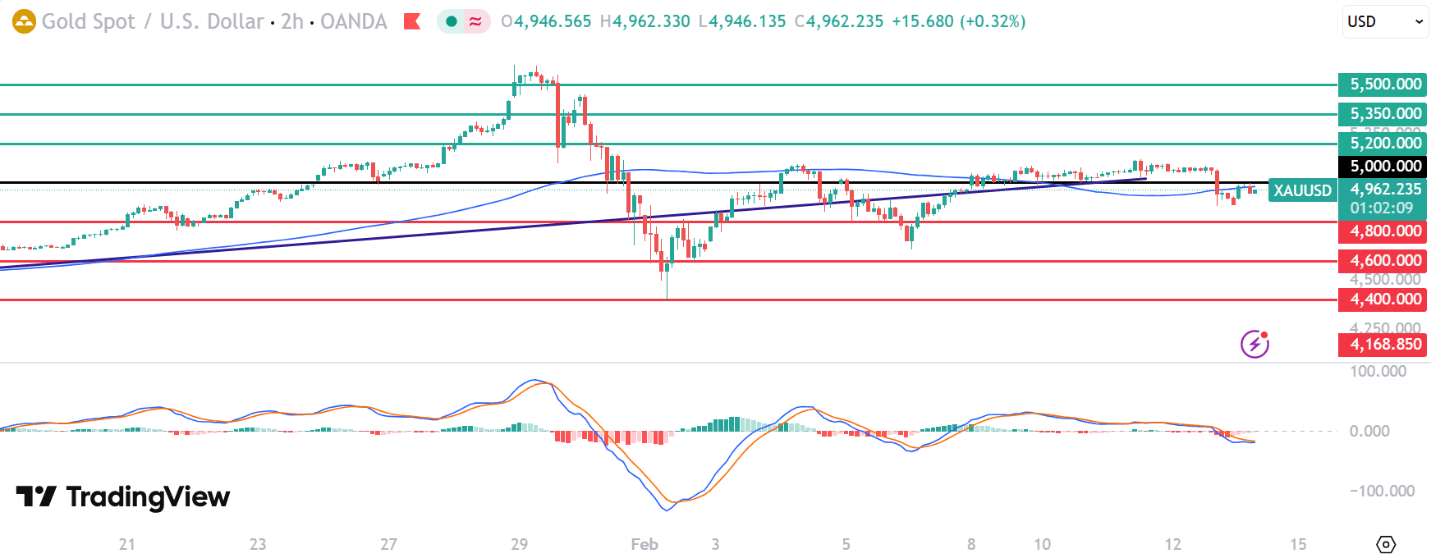This screenshot has height=558, width=1431.
Task: Toggle the green market status dot
Action: click(452, 21)
